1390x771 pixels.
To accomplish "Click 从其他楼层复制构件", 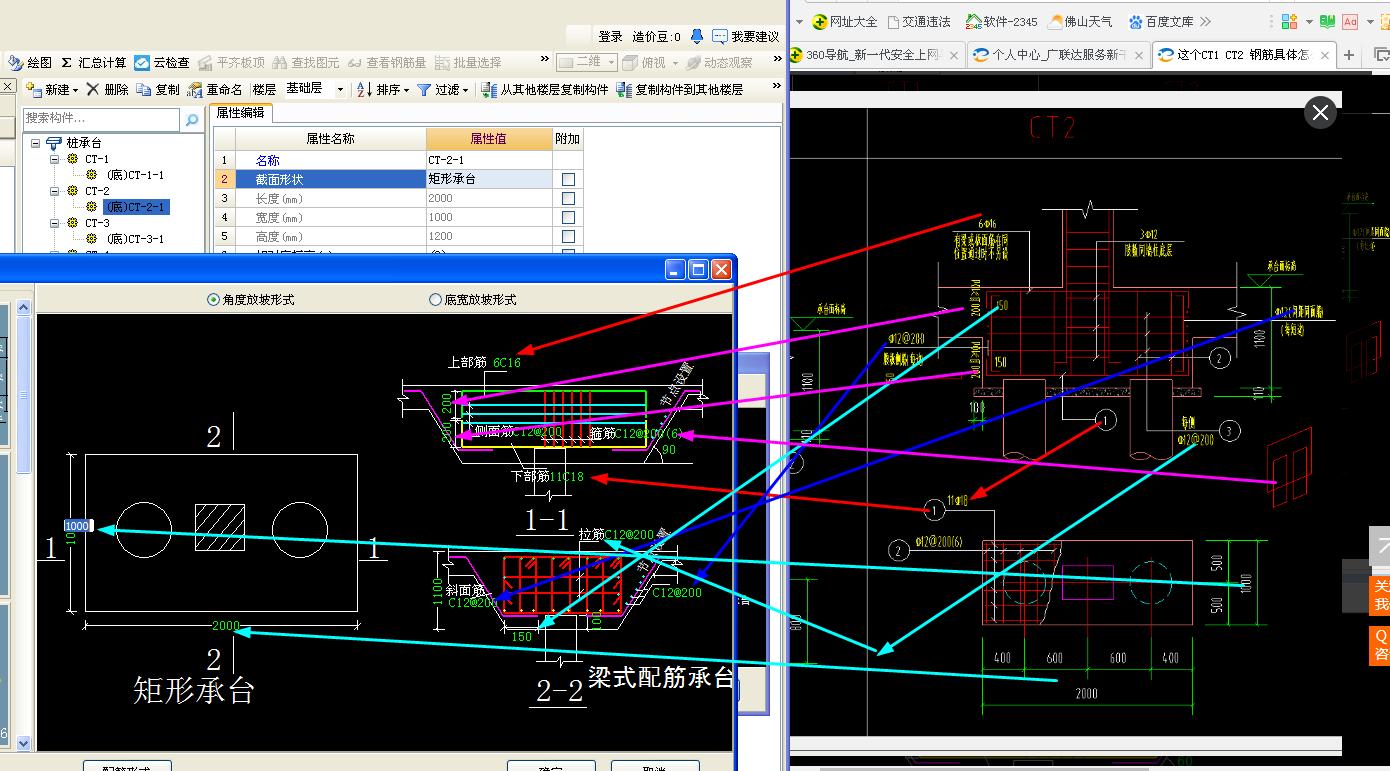I will pos(545,89).
